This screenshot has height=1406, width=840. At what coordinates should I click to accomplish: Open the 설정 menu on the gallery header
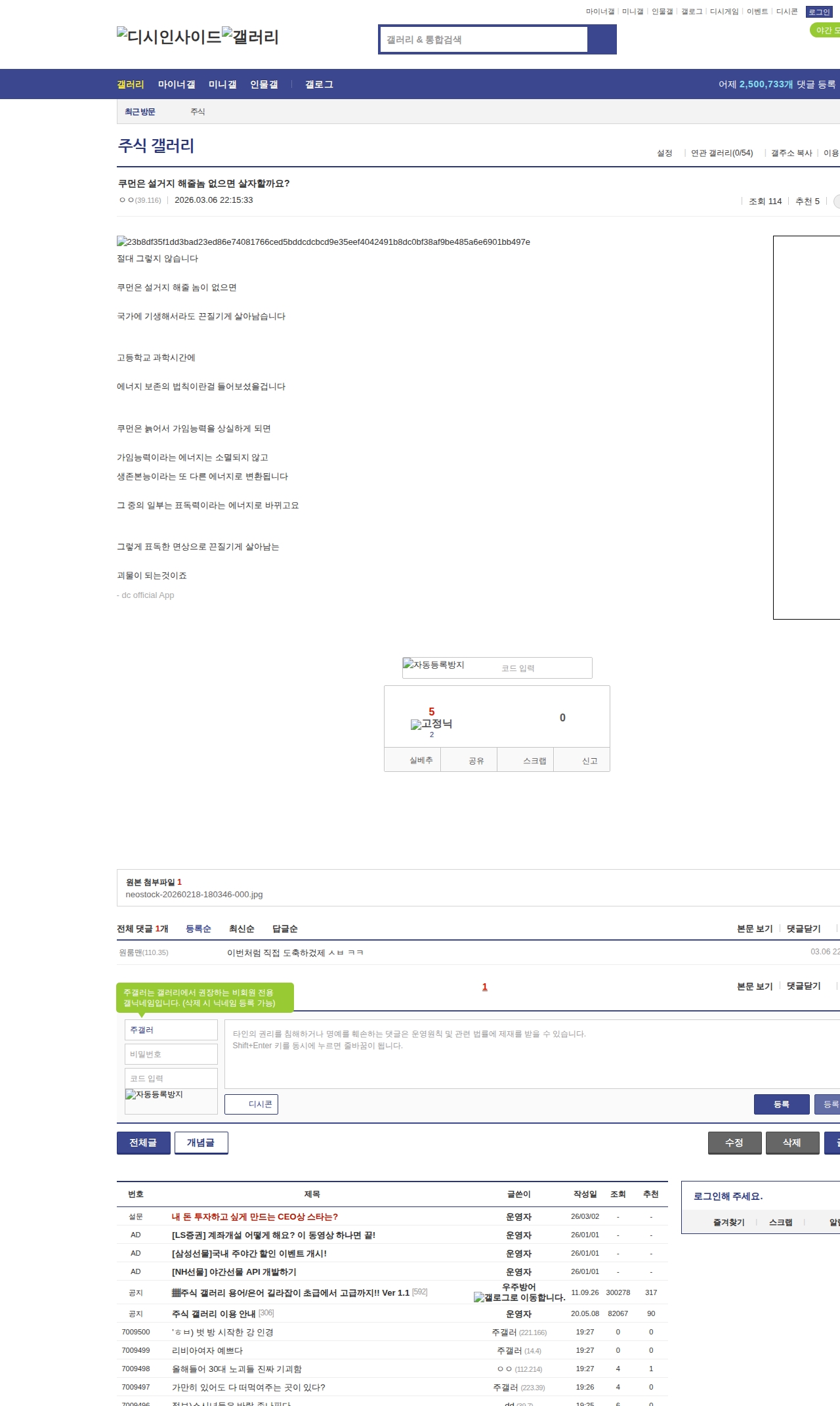click(x=665, y=153)
